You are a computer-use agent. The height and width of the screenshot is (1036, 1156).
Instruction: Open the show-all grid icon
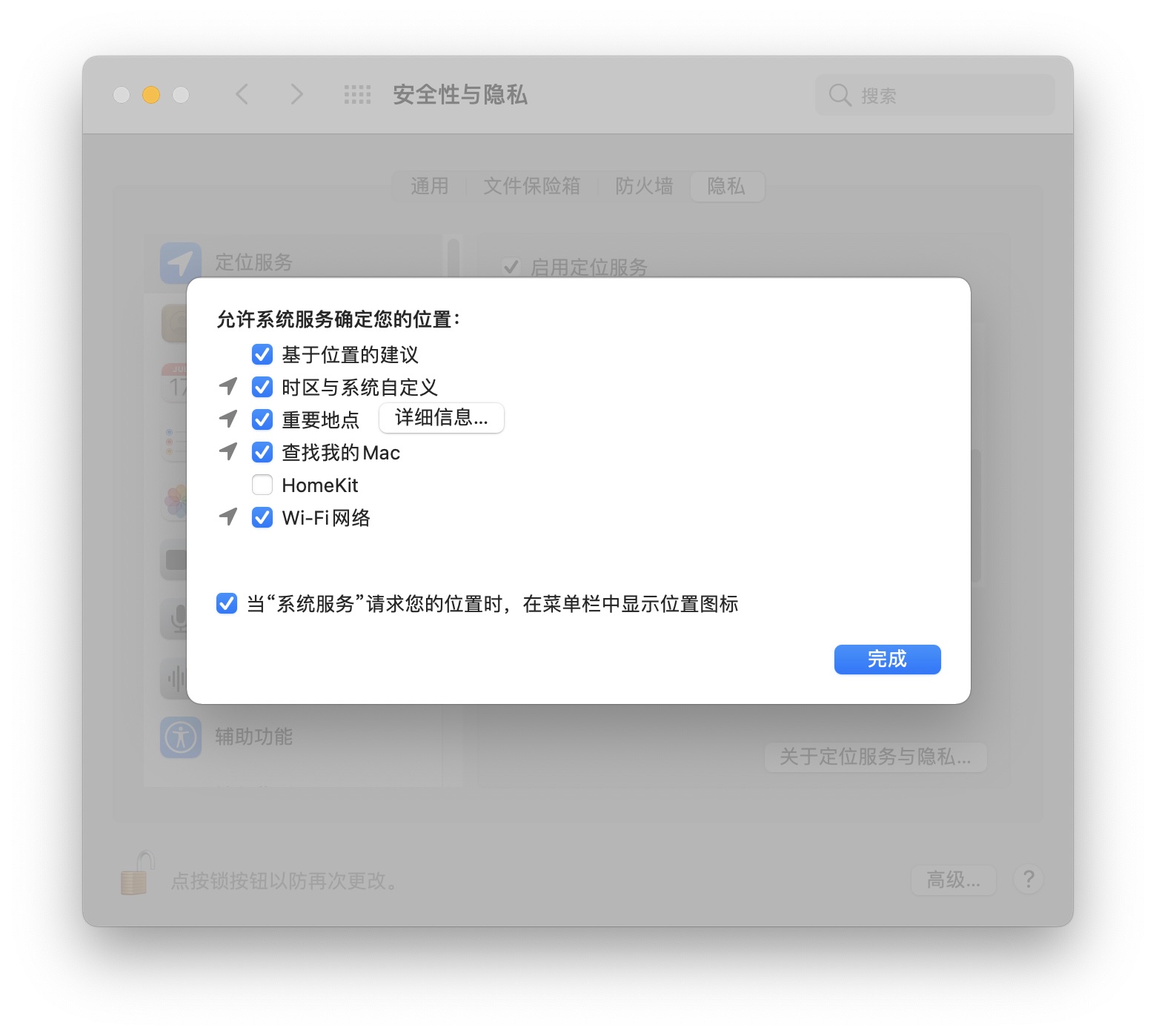click(x=357, y=95)
